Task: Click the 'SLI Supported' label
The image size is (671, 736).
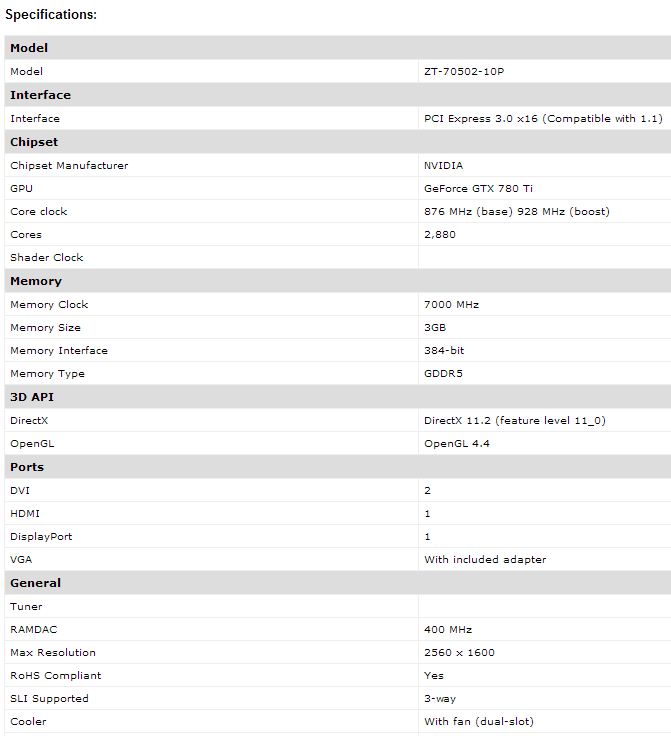Action: (49, 698)
